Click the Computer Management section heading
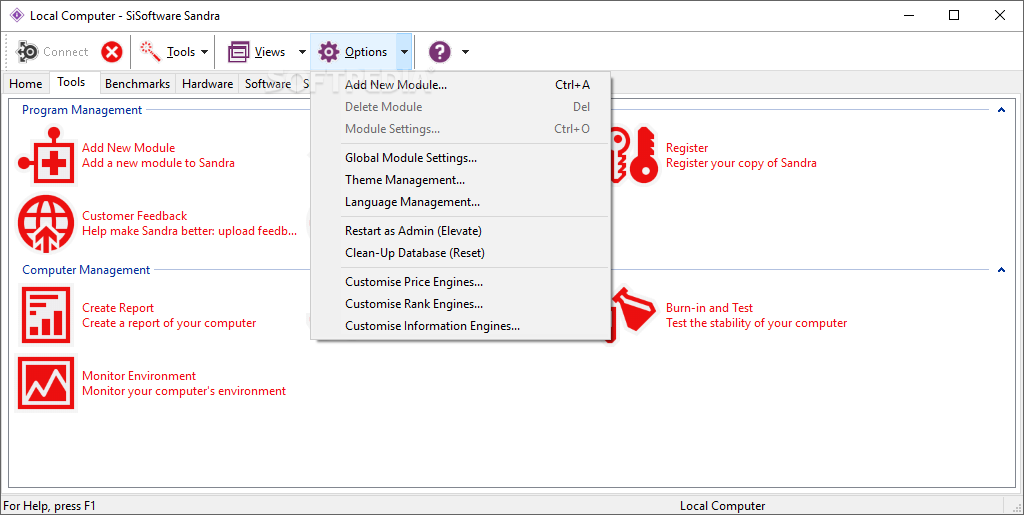 [x=86, y=270]
